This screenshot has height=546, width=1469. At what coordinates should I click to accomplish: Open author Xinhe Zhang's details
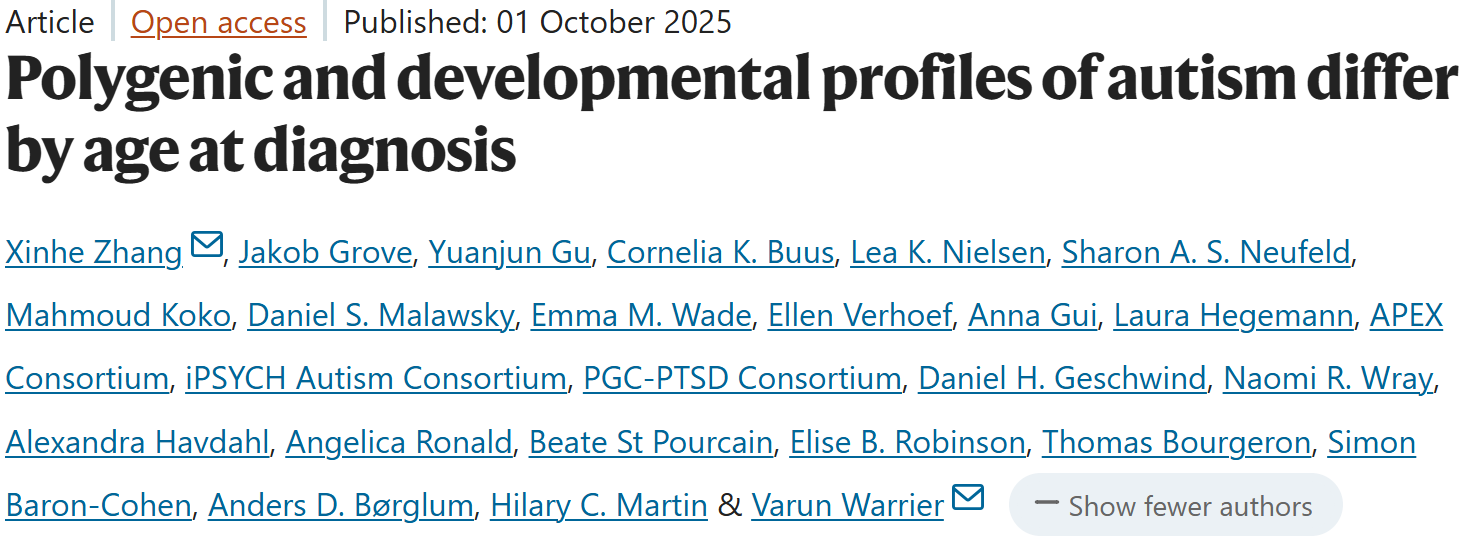[94, 253]
